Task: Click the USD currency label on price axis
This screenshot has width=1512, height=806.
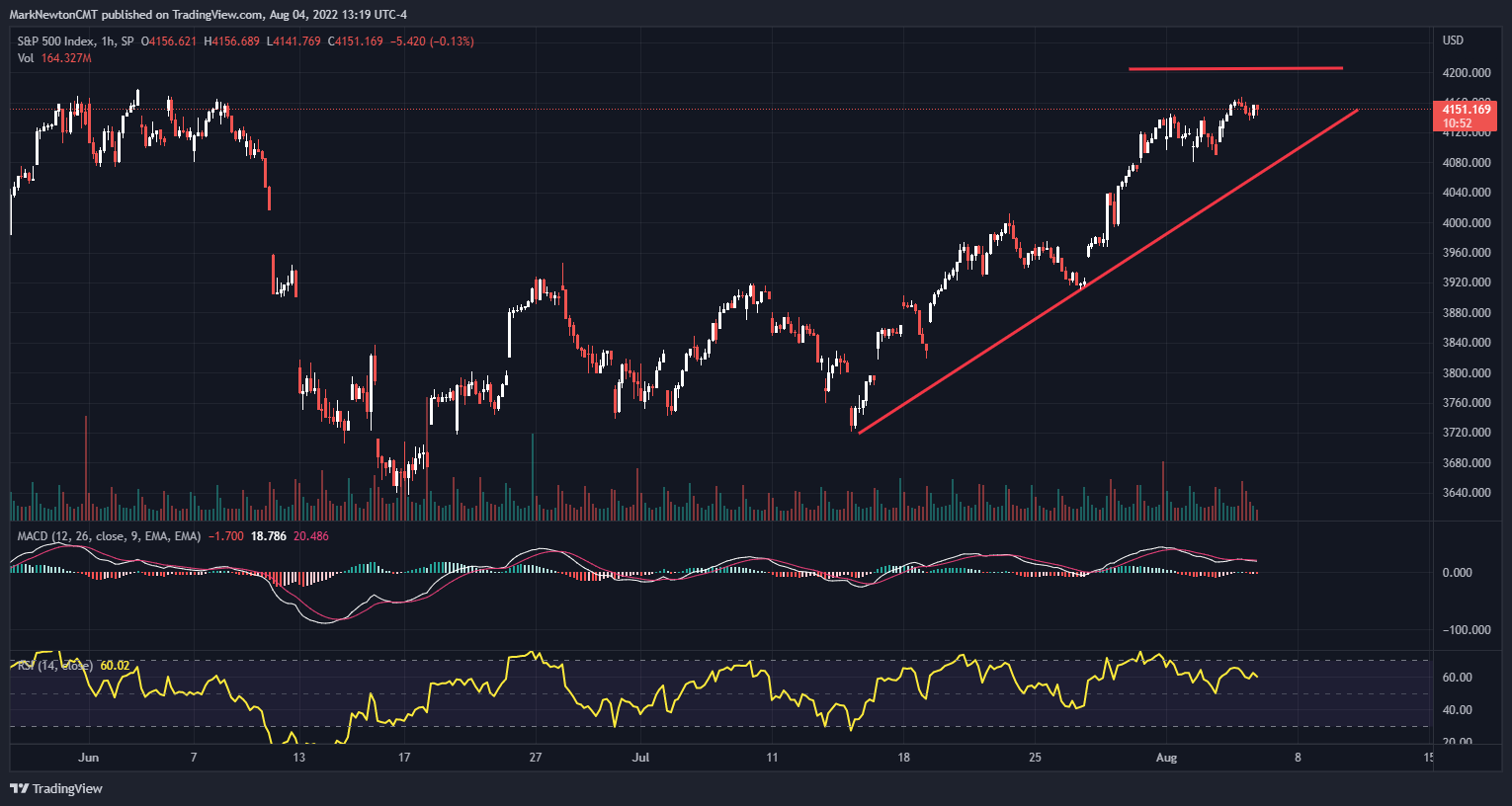Action: click(1453, 40)
